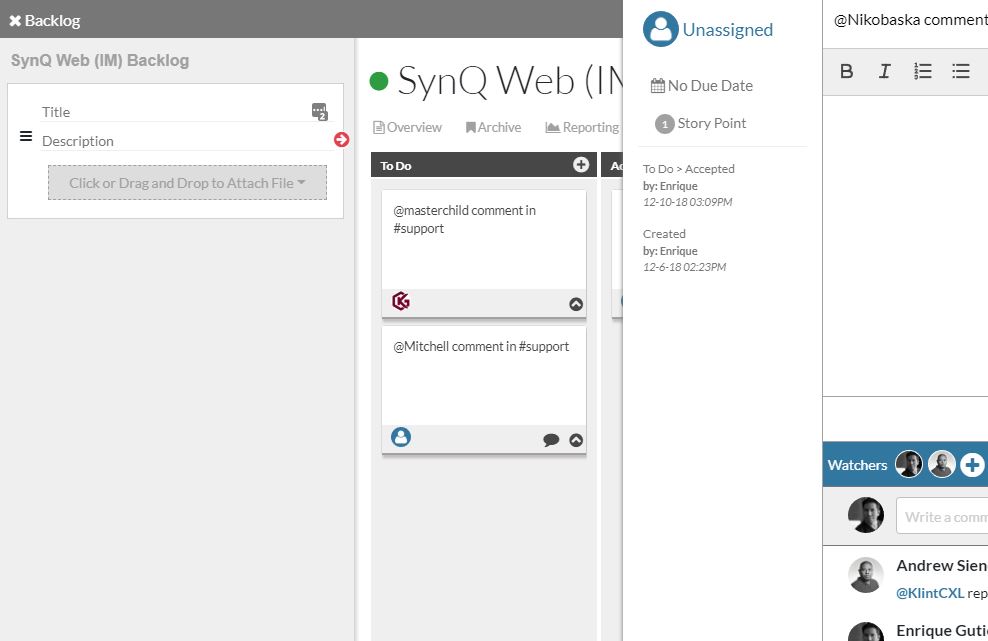
Task: Open the backlog hamburger menu icon
Action: [x=26, y=136]
